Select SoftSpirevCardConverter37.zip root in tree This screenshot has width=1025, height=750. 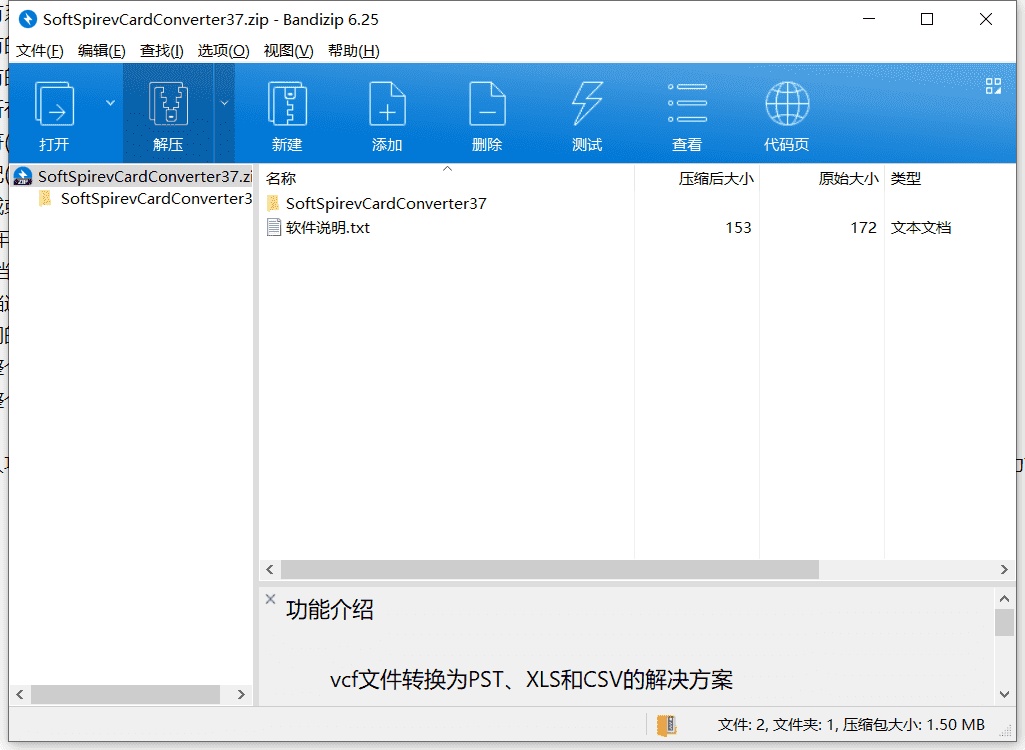tap(133, 176)
